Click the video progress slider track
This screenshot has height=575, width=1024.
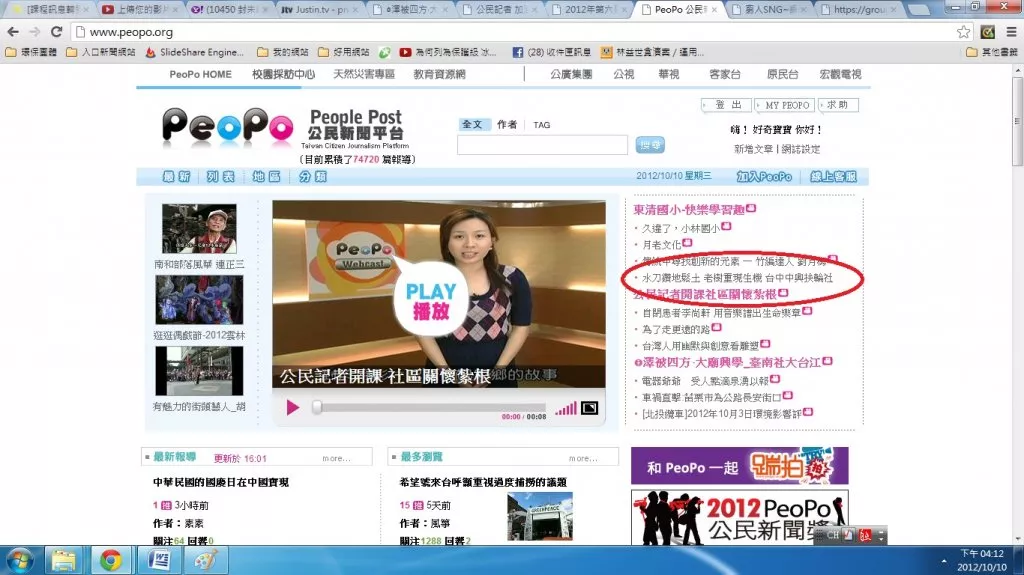click(431, 407)
